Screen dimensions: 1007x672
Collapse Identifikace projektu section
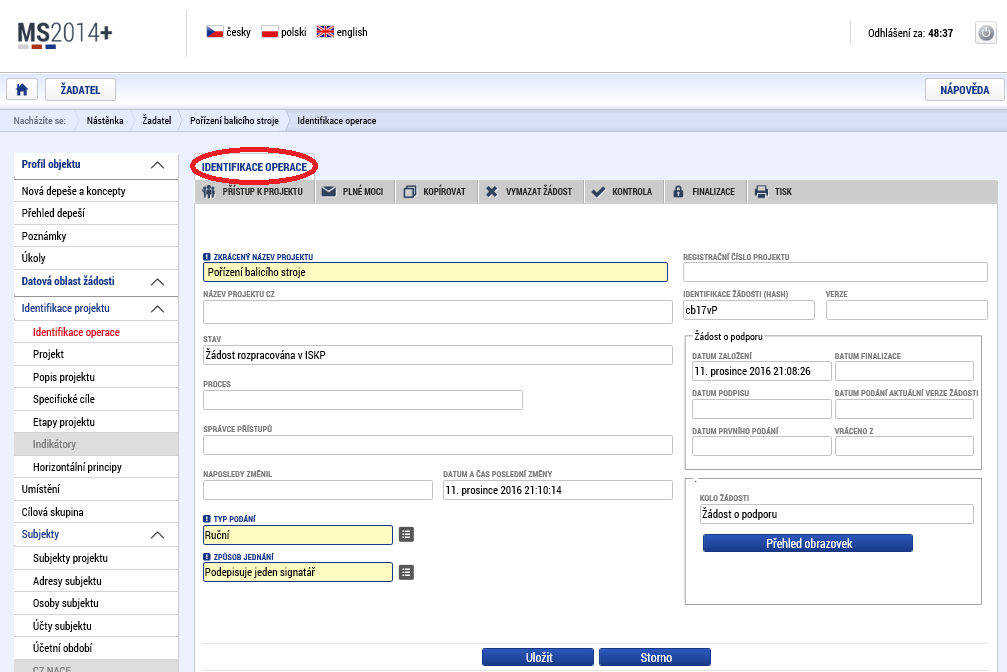(x=157, y=309)
